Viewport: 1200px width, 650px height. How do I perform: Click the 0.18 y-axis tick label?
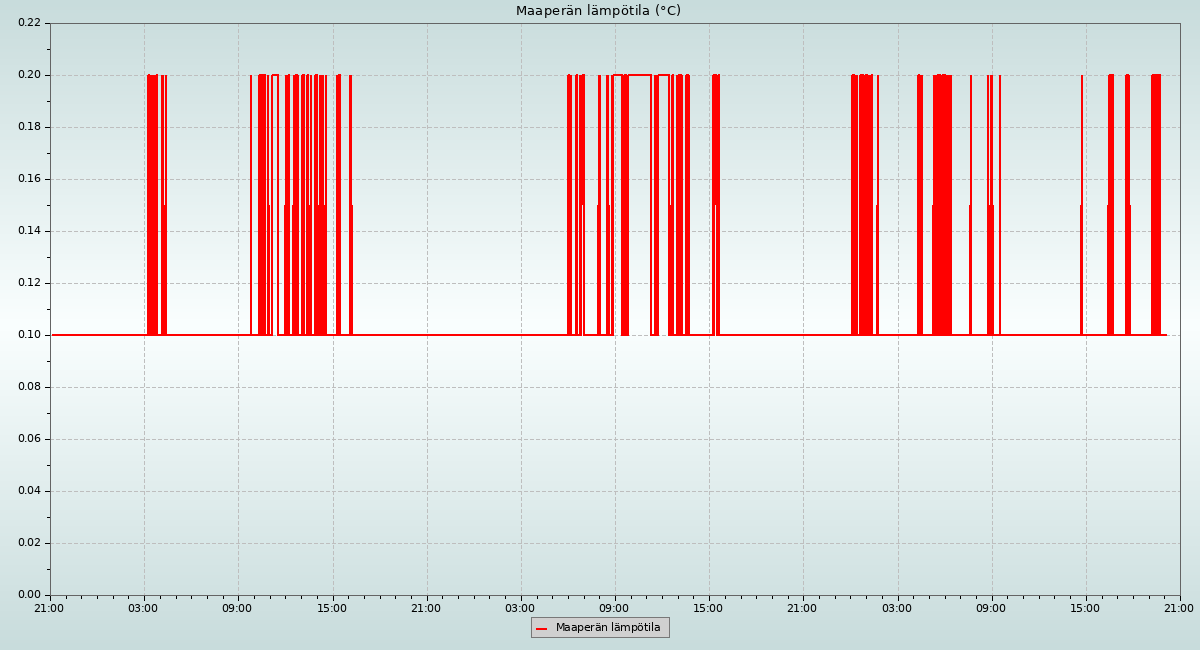click(29, 127)
